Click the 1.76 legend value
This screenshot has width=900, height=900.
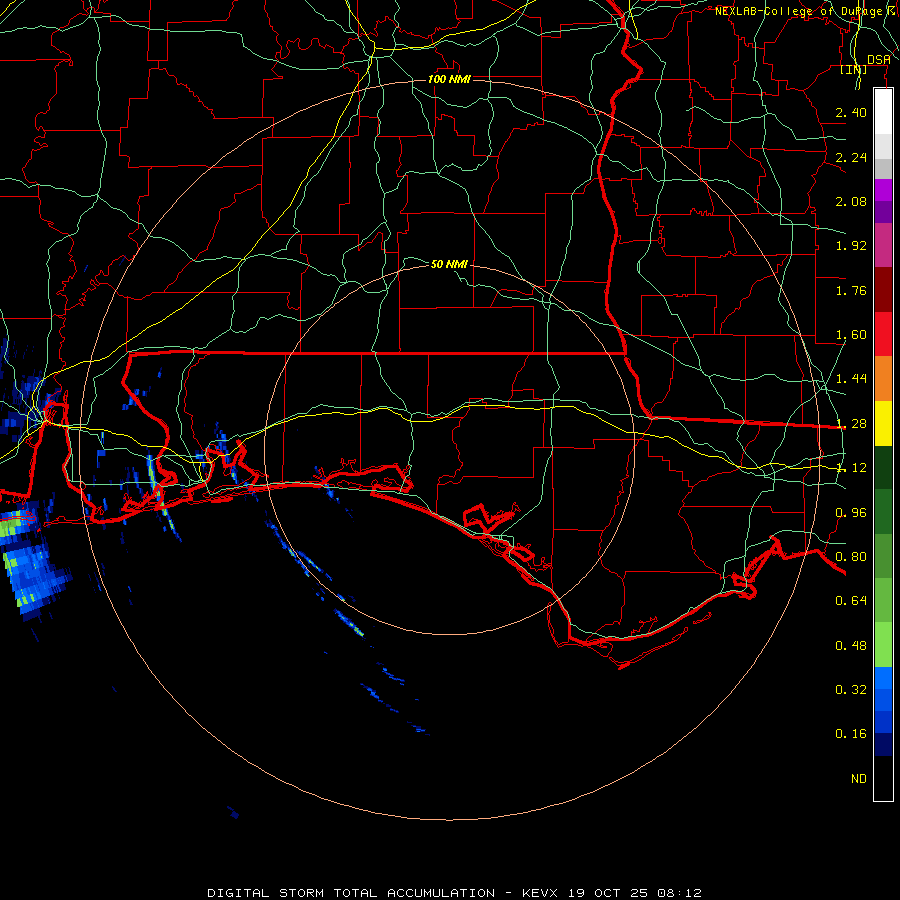(851, 290)
